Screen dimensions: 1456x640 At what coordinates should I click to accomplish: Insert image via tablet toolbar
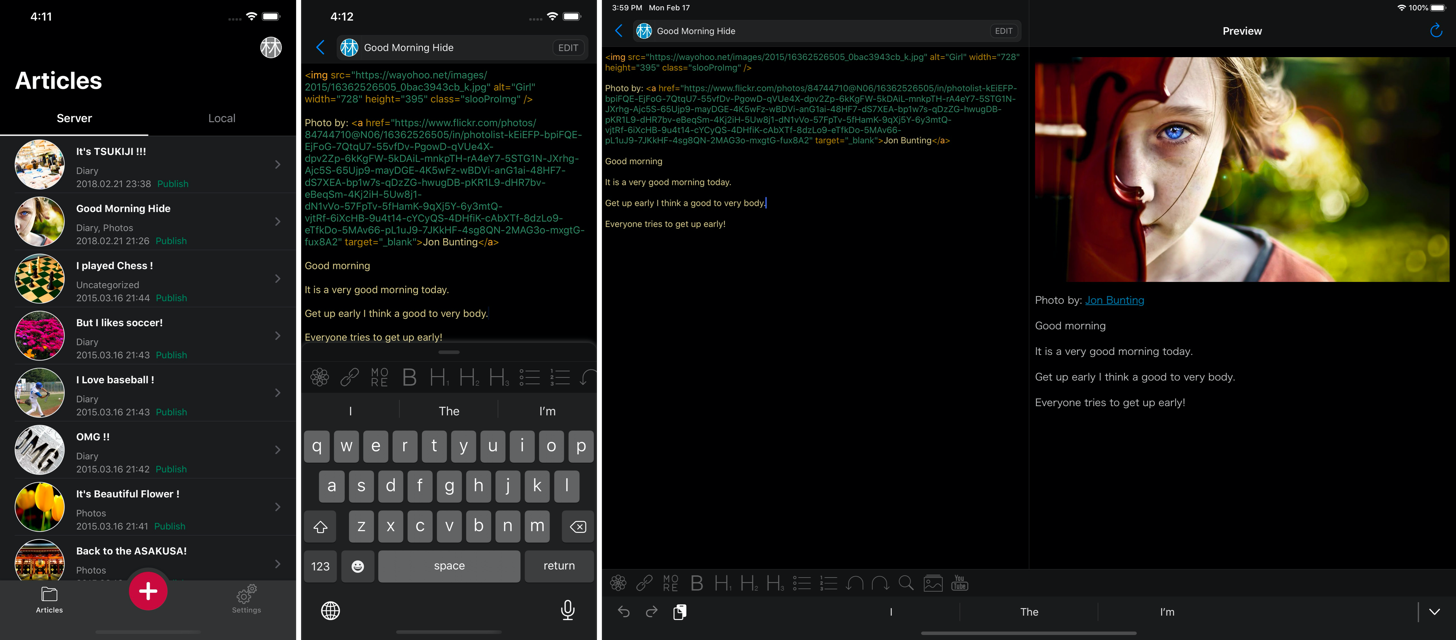click(x=933, y=583)
